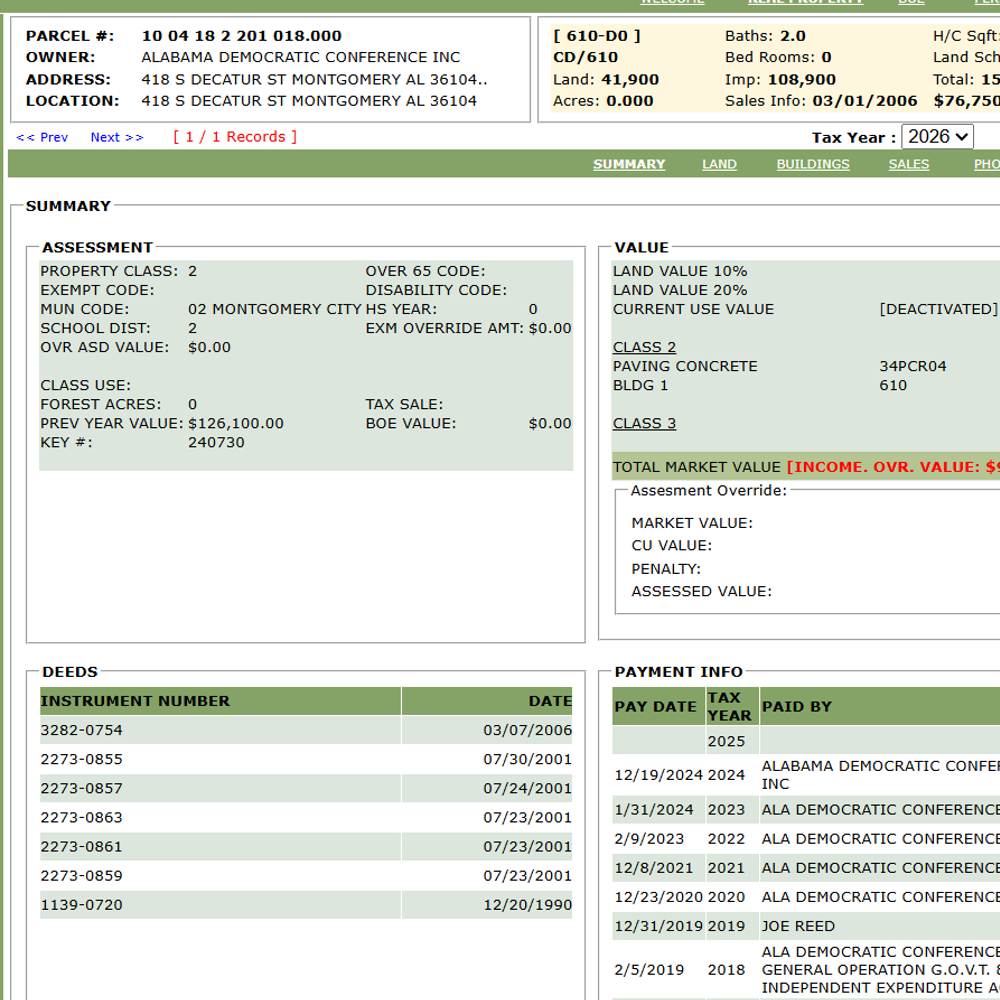Switch to the SUMMARY tab

629,164
